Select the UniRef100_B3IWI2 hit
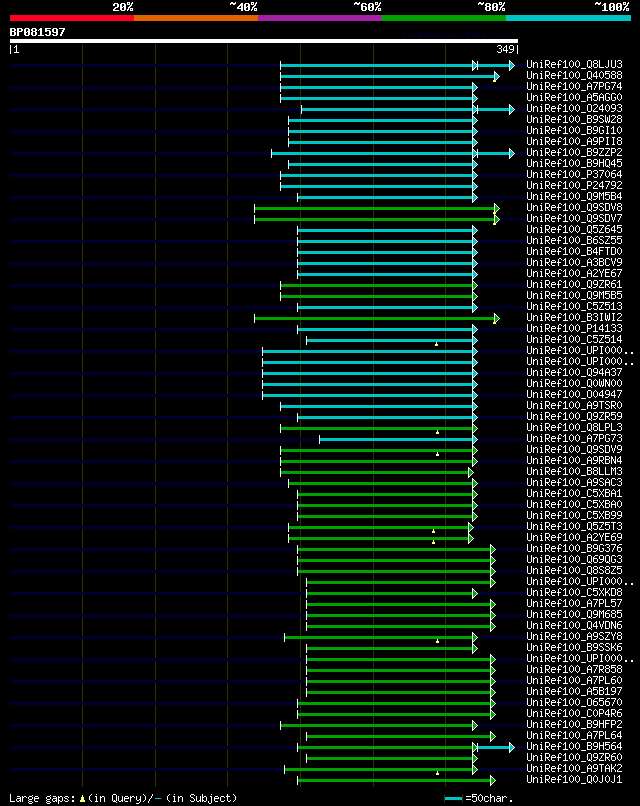The width and height of the screenshot is (640, 806). pos(574,318)
